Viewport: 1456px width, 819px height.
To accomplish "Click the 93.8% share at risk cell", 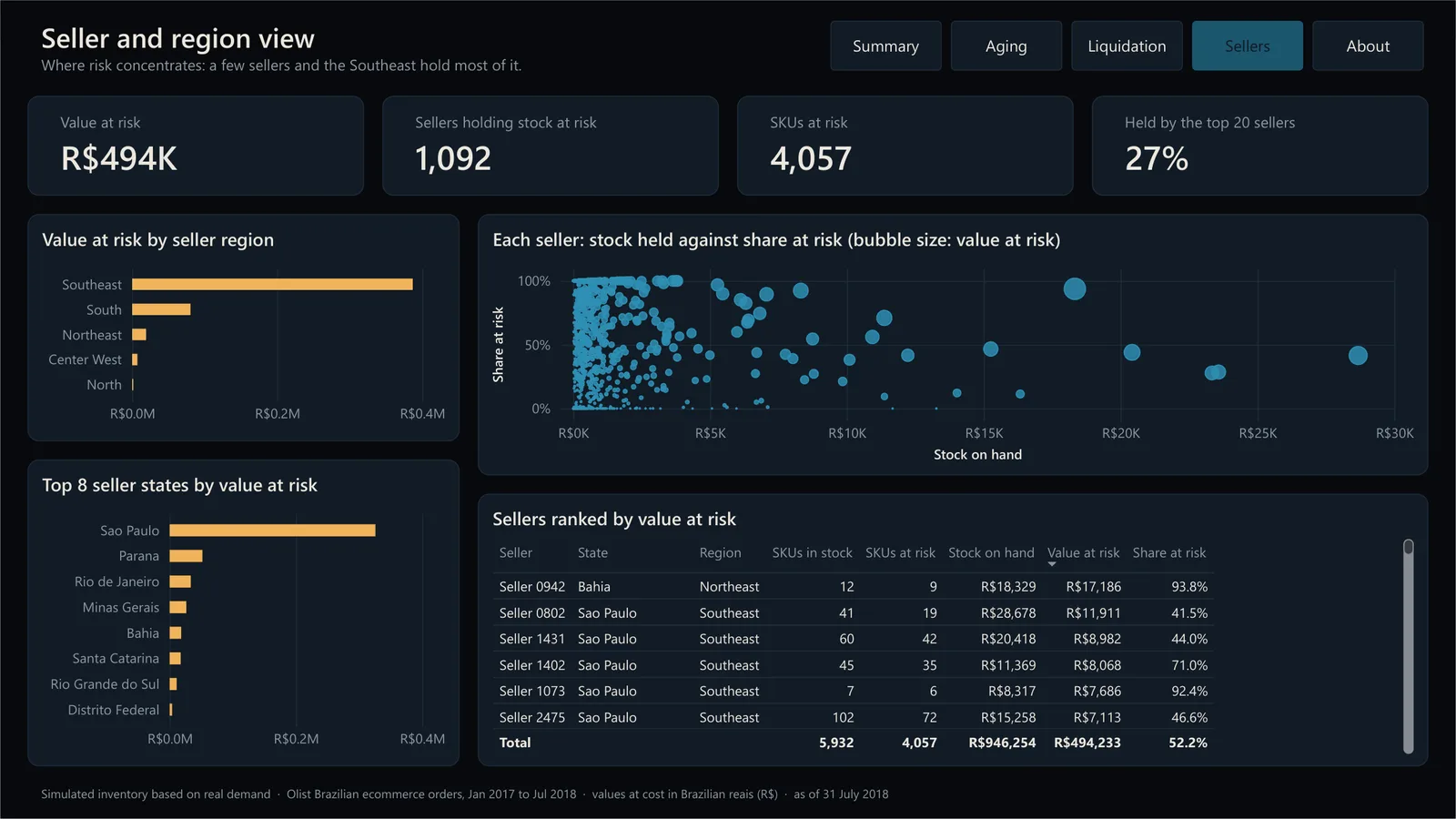I will (1189, 587).
